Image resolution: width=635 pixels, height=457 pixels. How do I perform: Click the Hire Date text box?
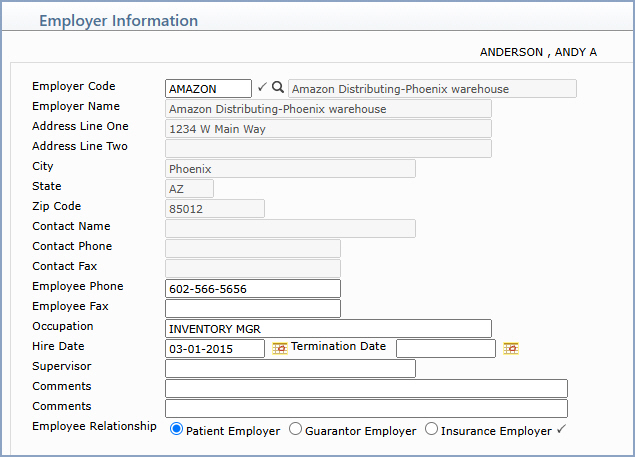click(x=215, y=348)
